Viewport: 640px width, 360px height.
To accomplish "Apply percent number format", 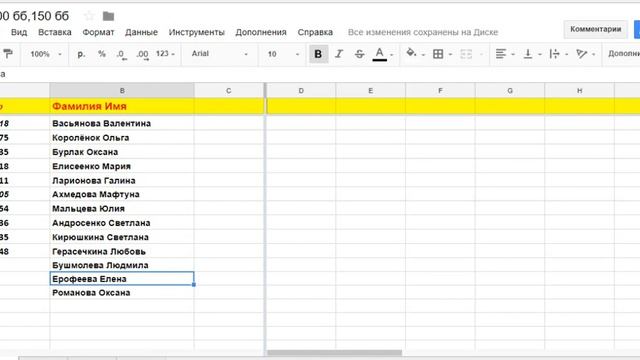I will 102,54.
